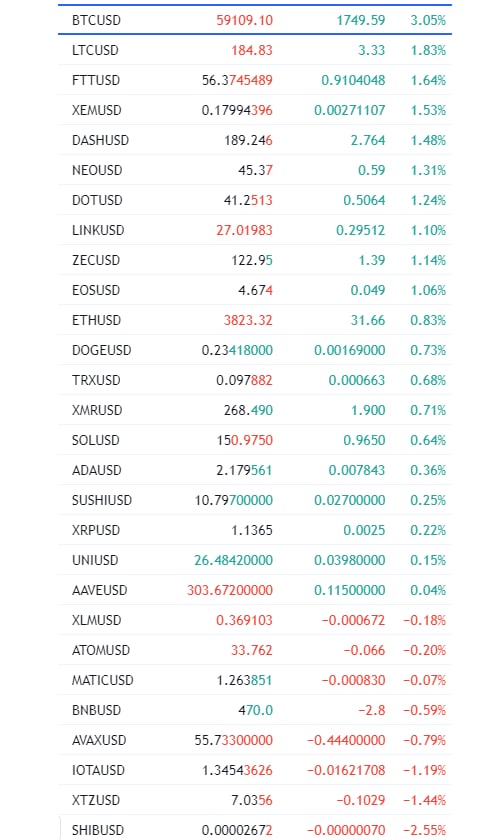
Task: Select the BTCUSD watchlist row
Action: (255, 20)
